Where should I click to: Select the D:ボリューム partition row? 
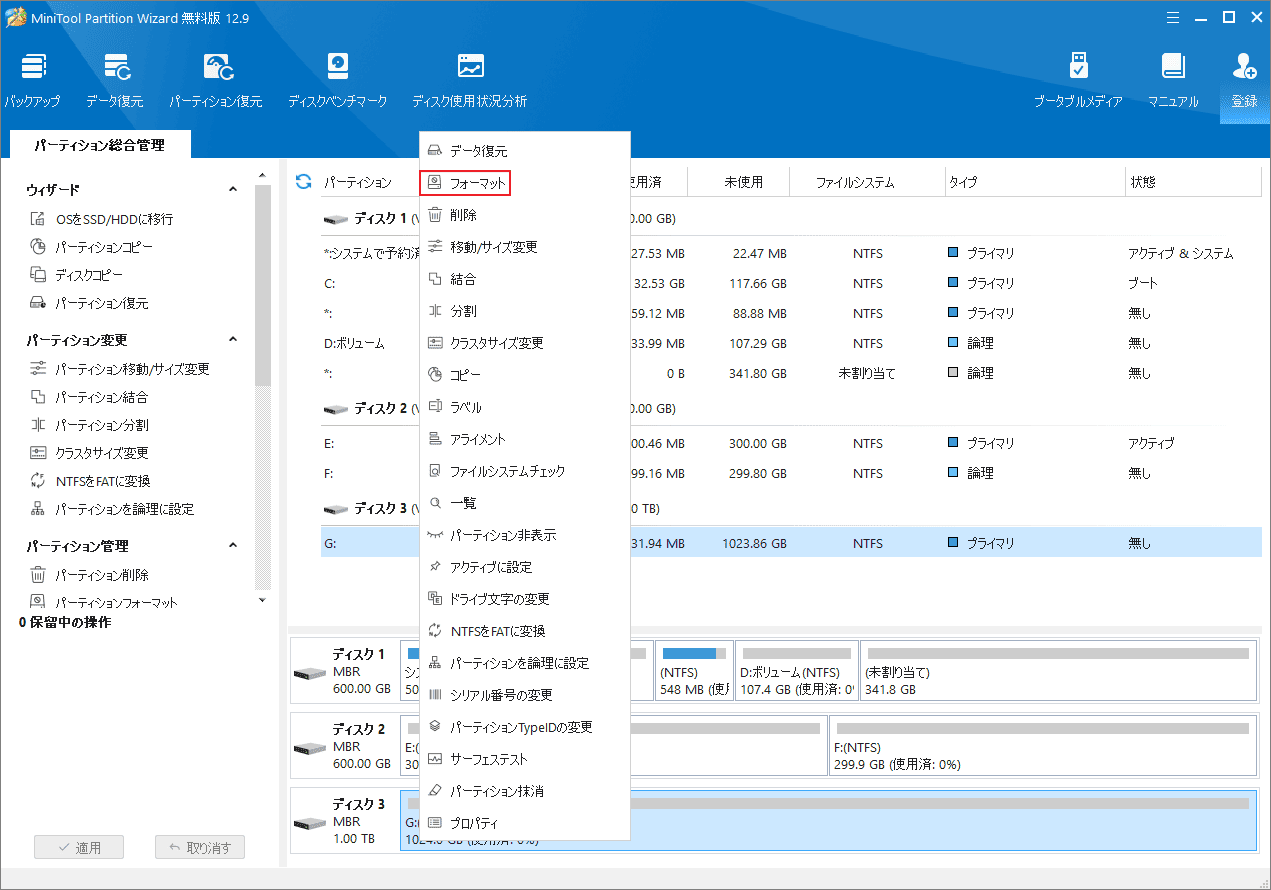tap(791, 343)
